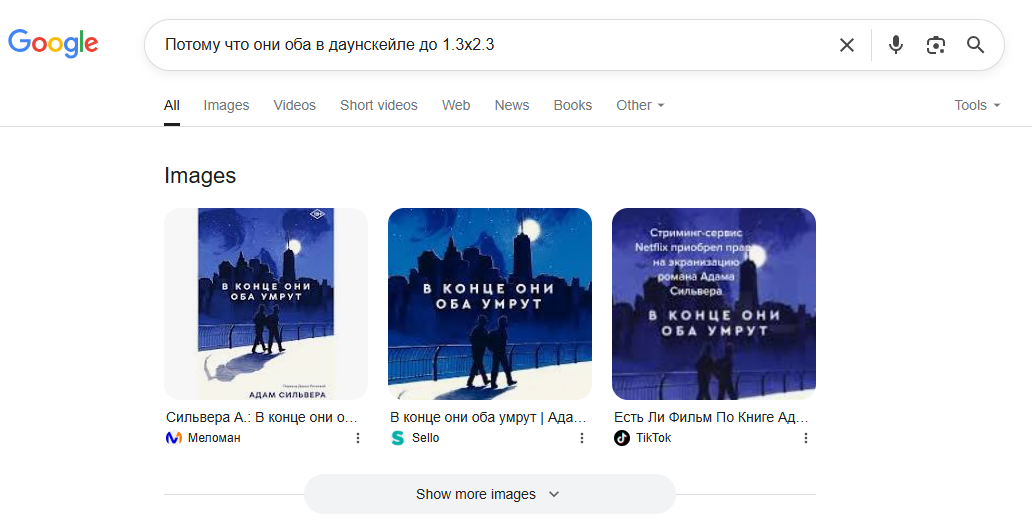Viewport: 1032px width, 532px height.
Task: Select the Short videos tab
Action: click(x=378, y=105)
